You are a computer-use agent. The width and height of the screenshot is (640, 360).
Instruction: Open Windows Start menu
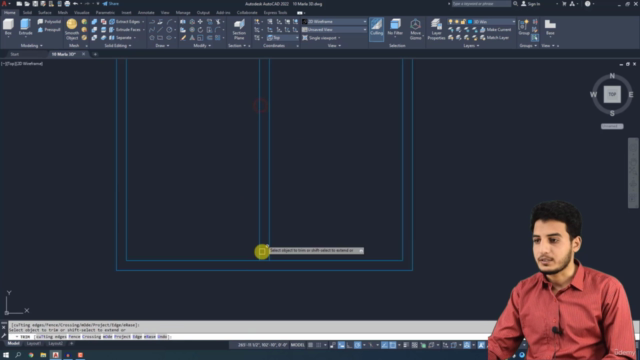point(6,355)
